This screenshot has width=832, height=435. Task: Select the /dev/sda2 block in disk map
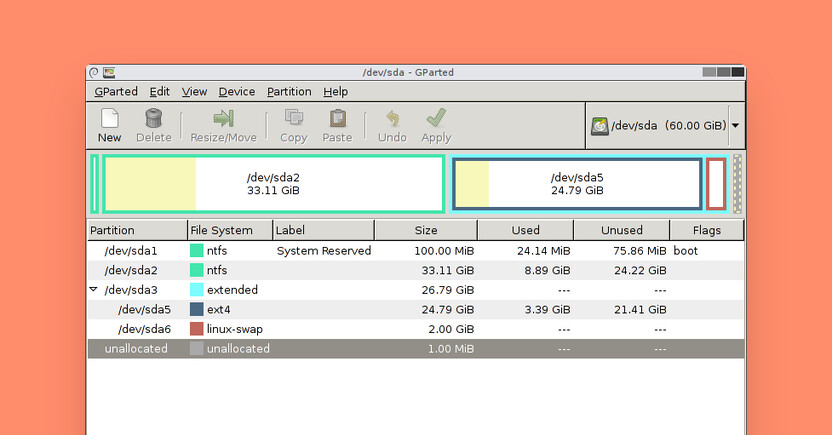(273, 183)
